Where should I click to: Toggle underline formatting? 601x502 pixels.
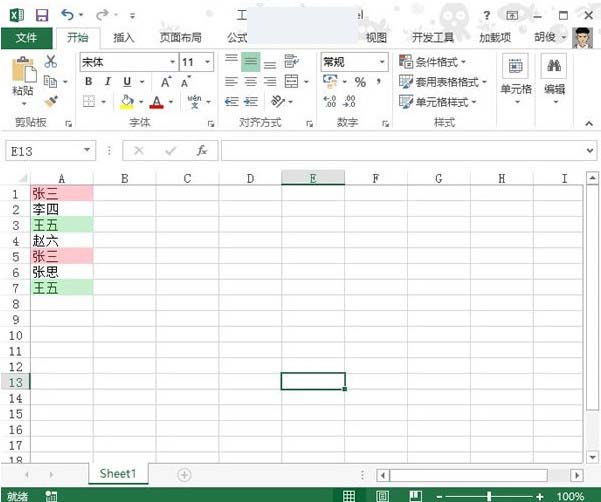(127, 81)
